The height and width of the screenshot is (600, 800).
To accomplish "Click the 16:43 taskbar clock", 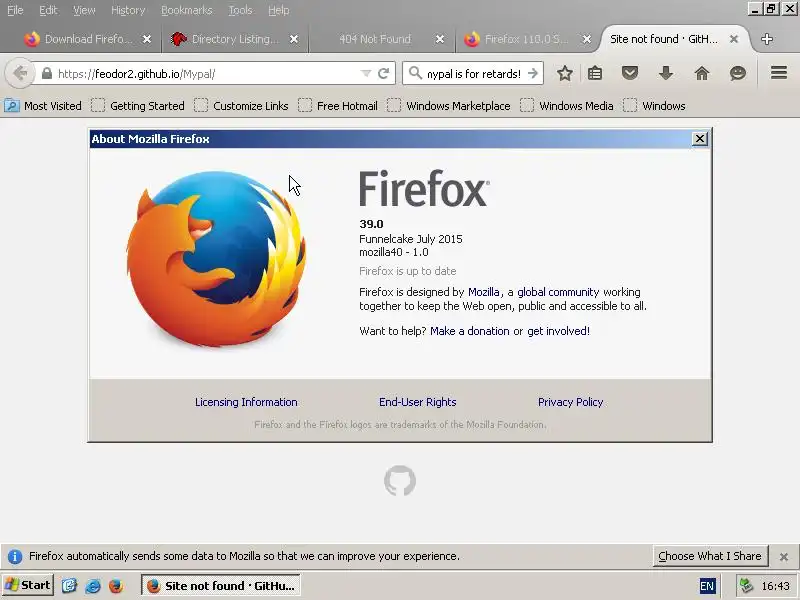I will tap(776, 586).
